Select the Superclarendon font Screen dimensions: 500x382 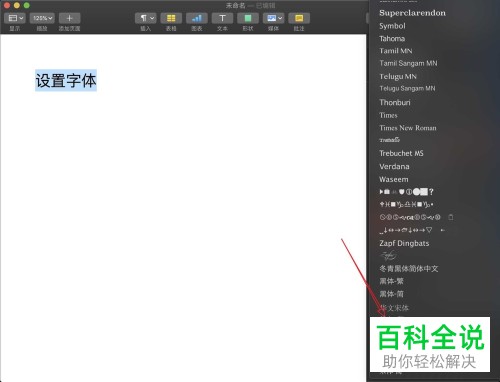(x=412, y=13)
